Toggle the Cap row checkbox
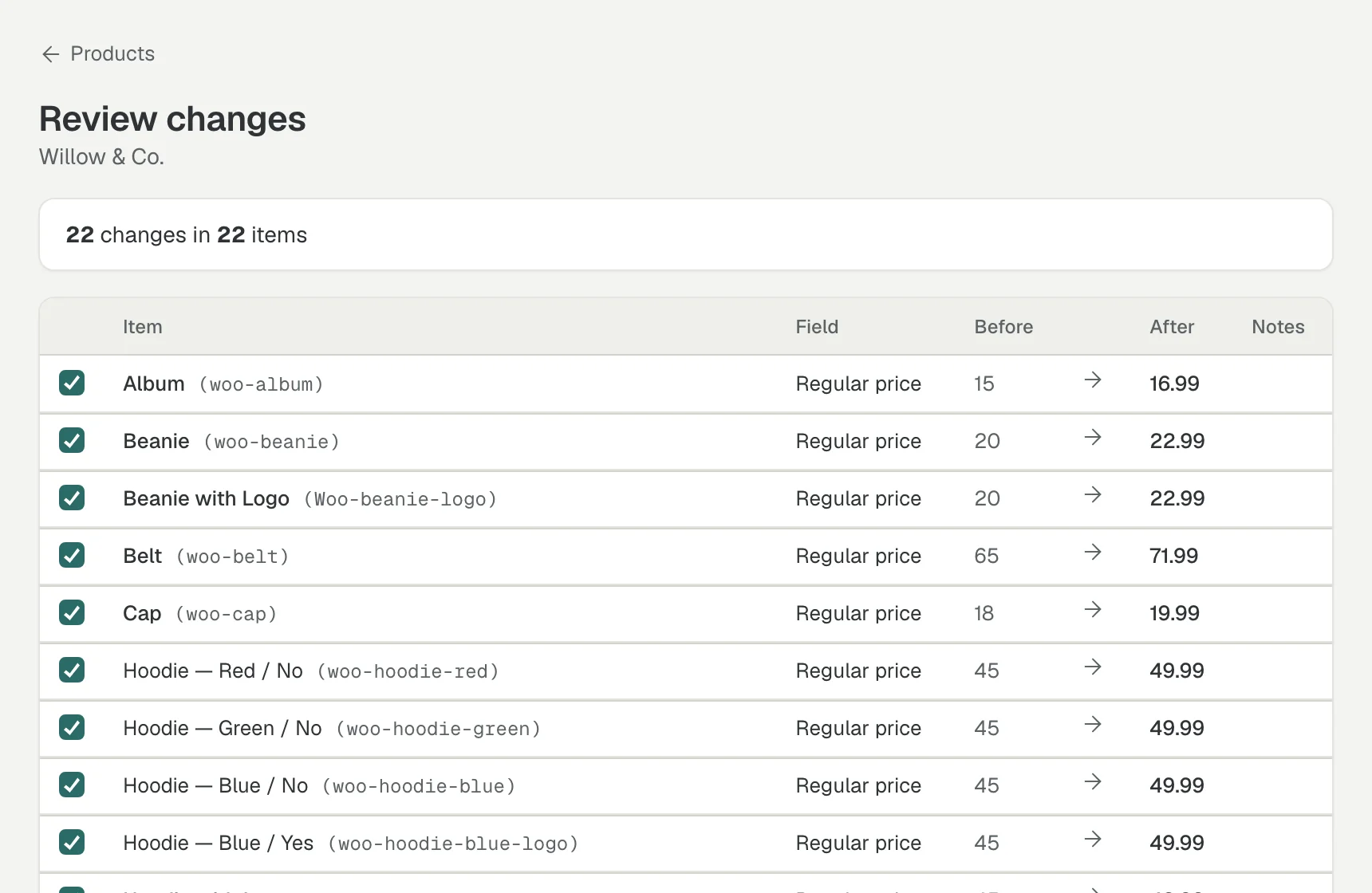The image size is (1372, 893). pyautogui.click(x=72, y=612)
